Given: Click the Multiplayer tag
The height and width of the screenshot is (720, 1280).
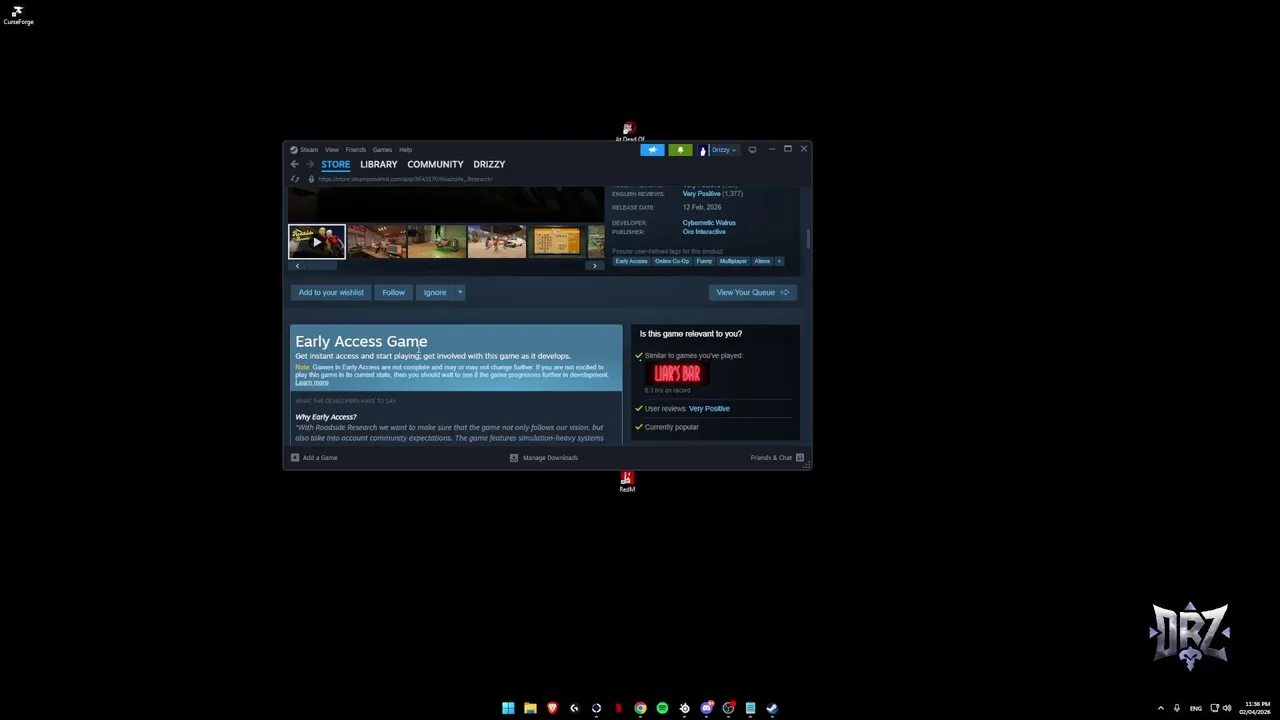Looking at the screenshot, I should tap(733, 261).
